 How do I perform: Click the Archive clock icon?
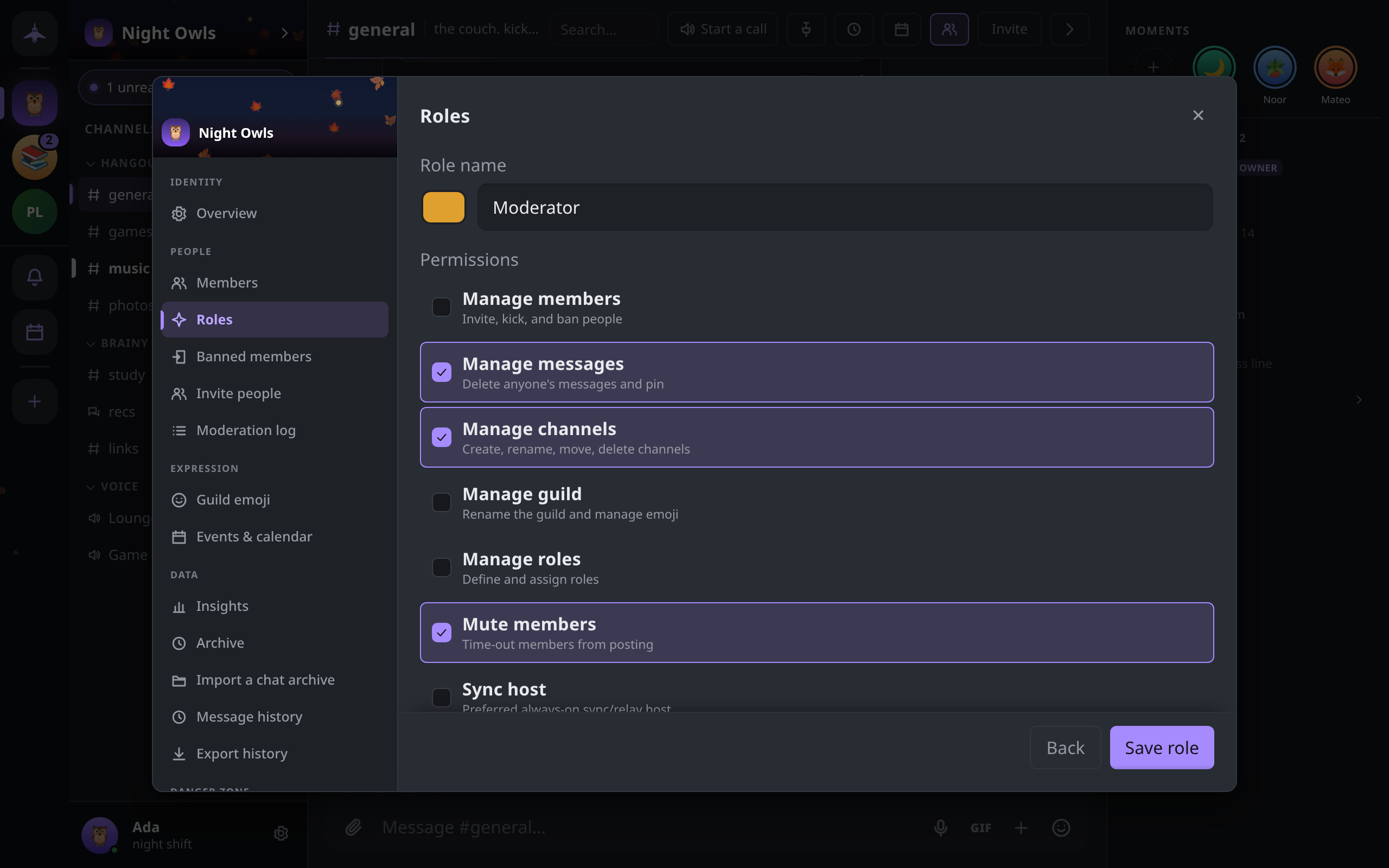pos(179,643)
